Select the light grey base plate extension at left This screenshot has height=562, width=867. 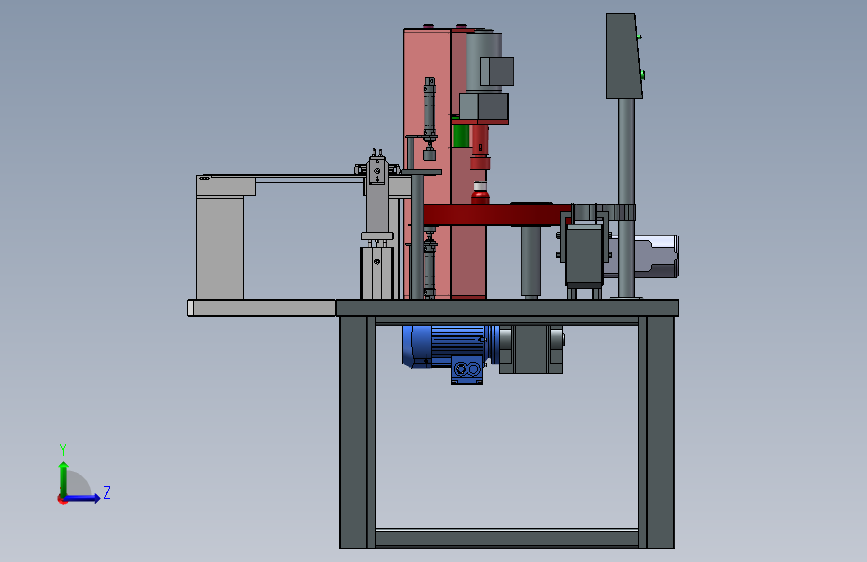(x=262, y=308)
